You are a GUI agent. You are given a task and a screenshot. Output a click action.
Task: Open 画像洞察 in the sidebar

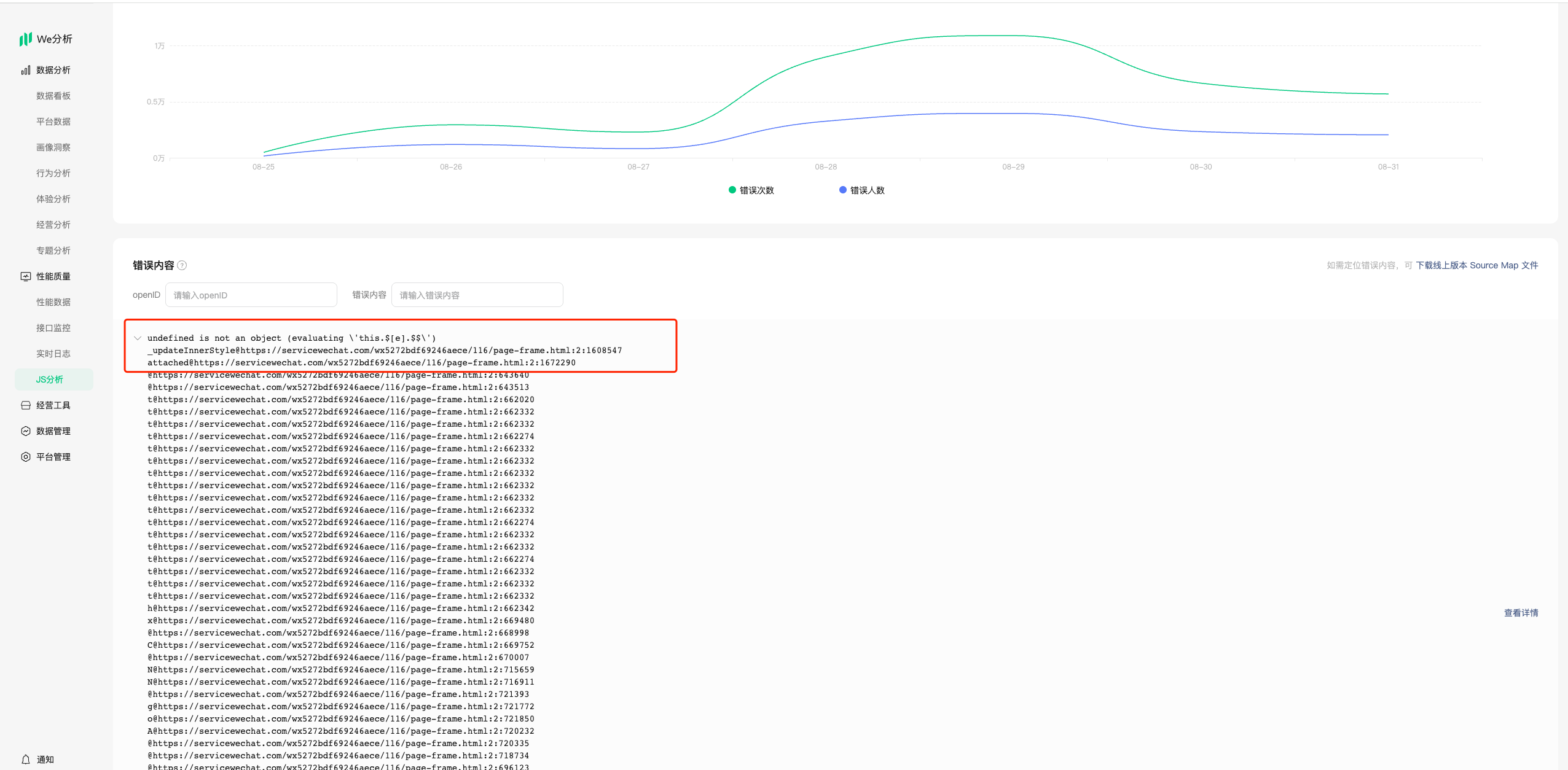coord(53,147)
